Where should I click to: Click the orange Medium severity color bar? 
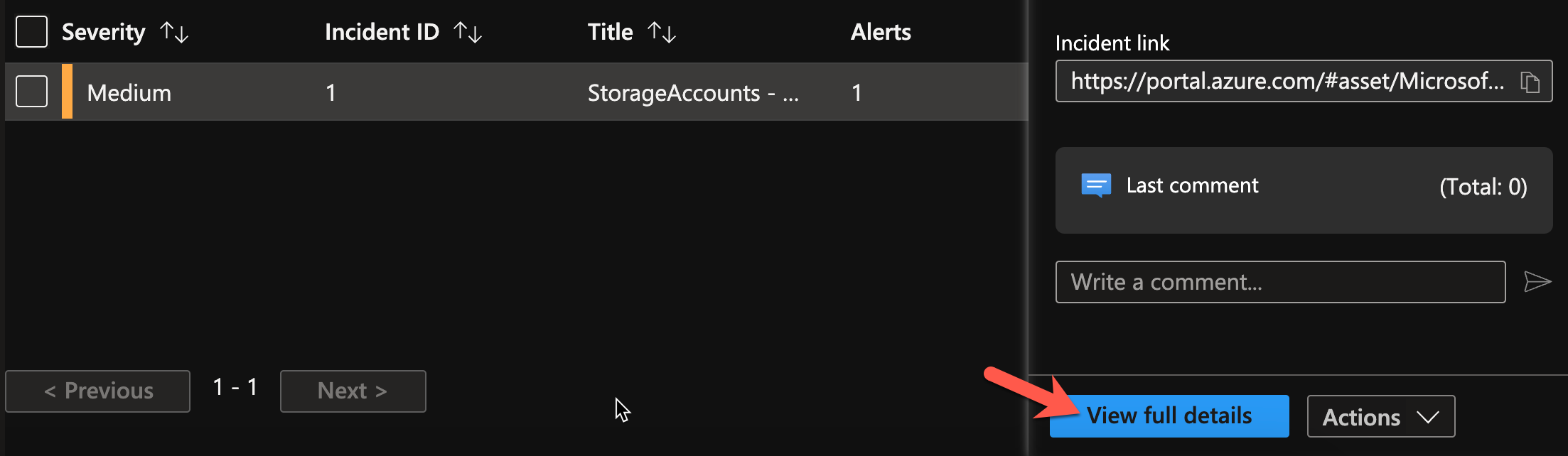tap(67, 92)
